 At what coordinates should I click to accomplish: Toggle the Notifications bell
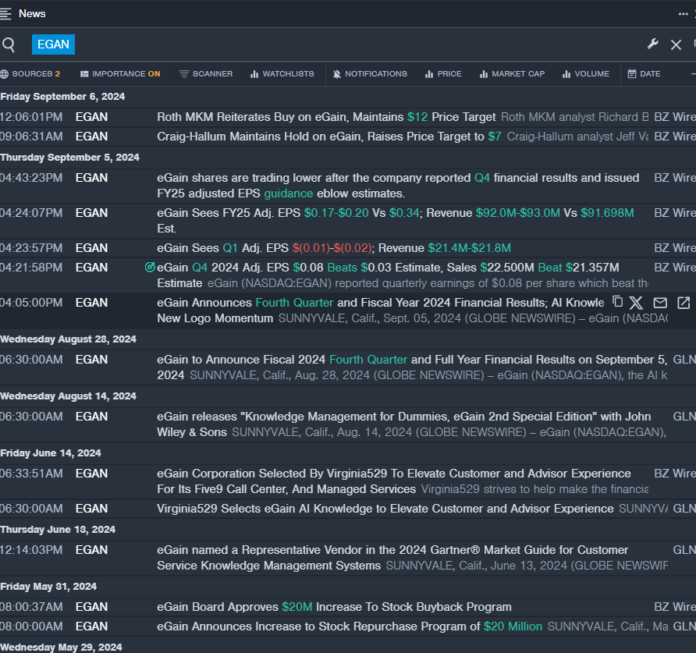pos(370,74)
